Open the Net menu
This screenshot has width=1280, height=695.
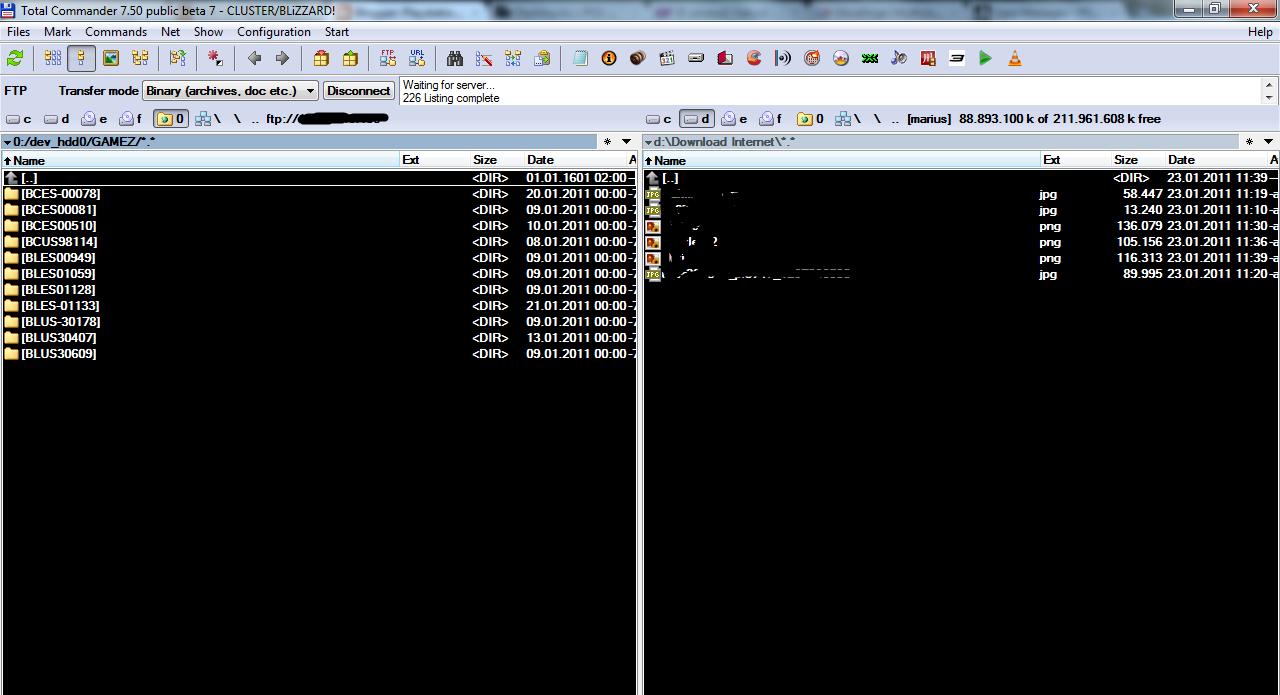[x=171, y=32]
